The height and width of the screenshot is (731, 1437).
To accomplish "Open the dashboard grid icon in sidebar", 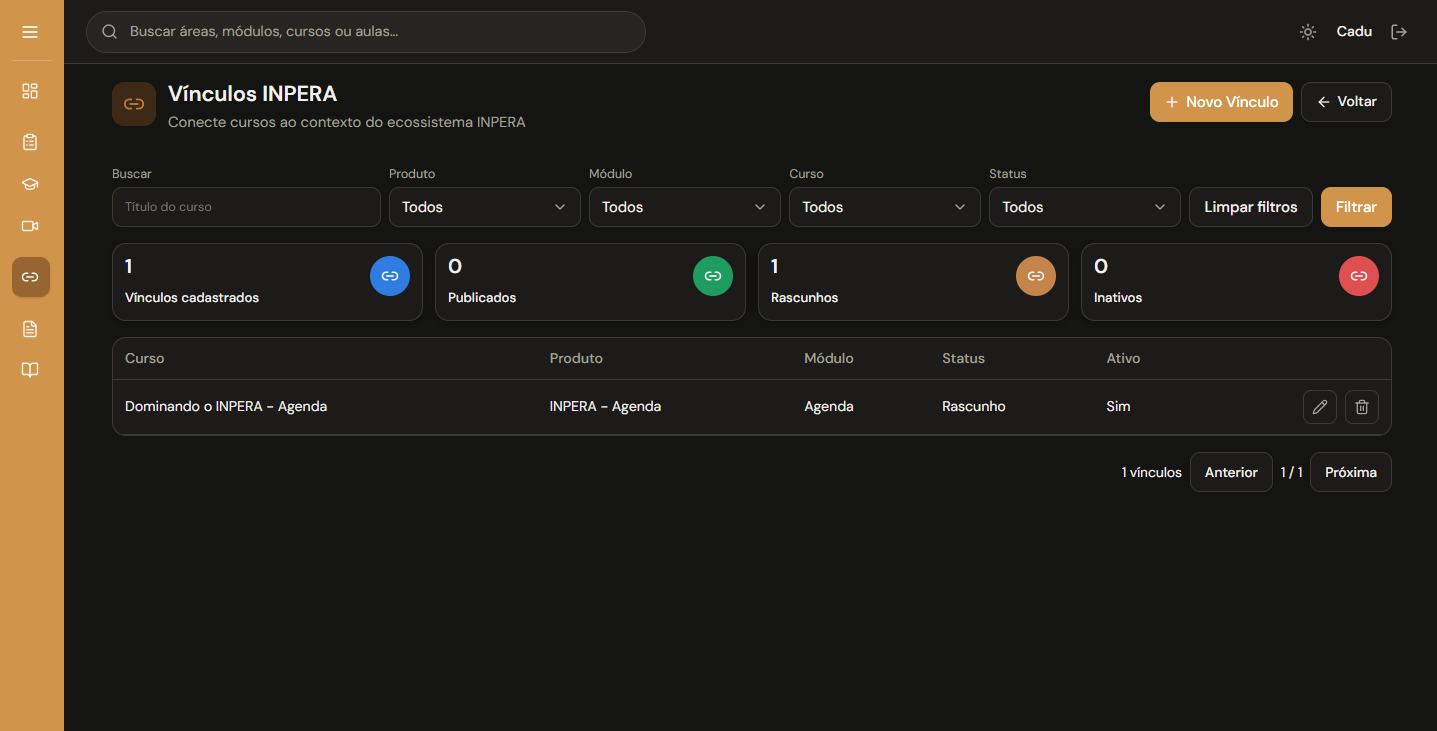I will click(x=30, y=91).
